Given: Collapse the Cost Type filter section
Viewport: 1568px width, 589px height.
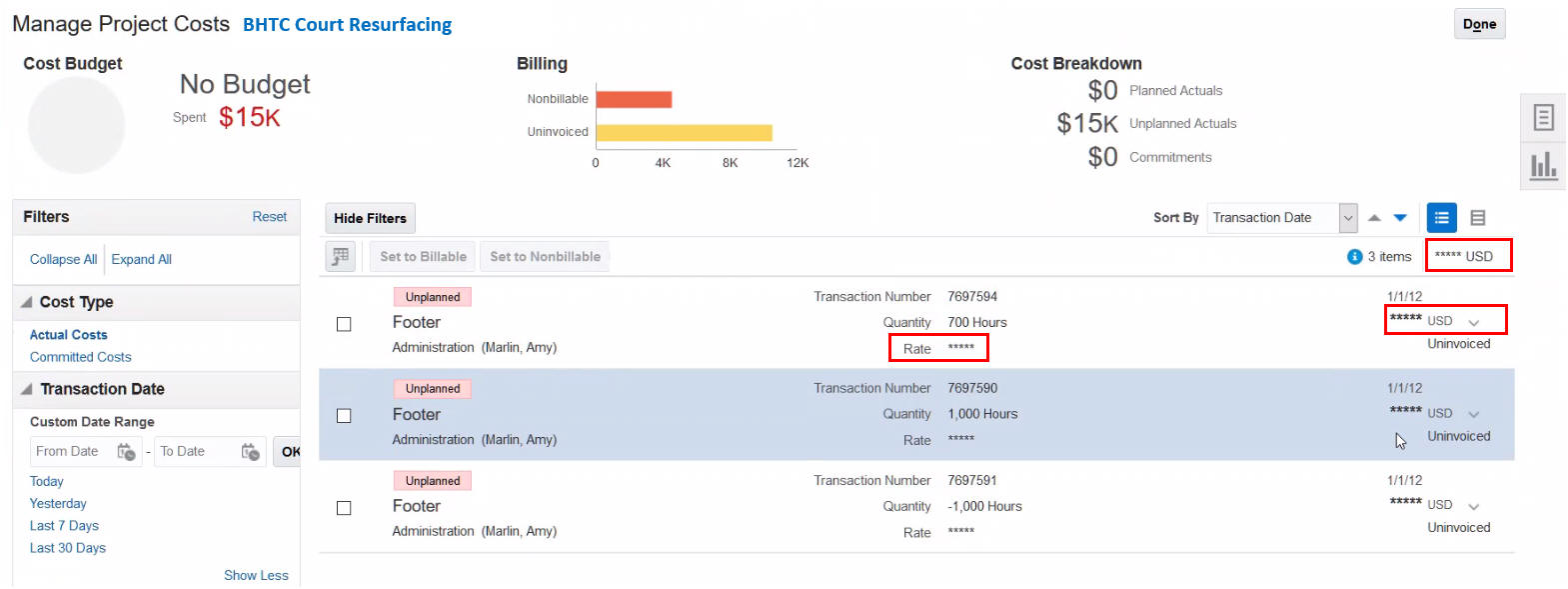Looking at the screenshot, I should (x=27, y=302).
